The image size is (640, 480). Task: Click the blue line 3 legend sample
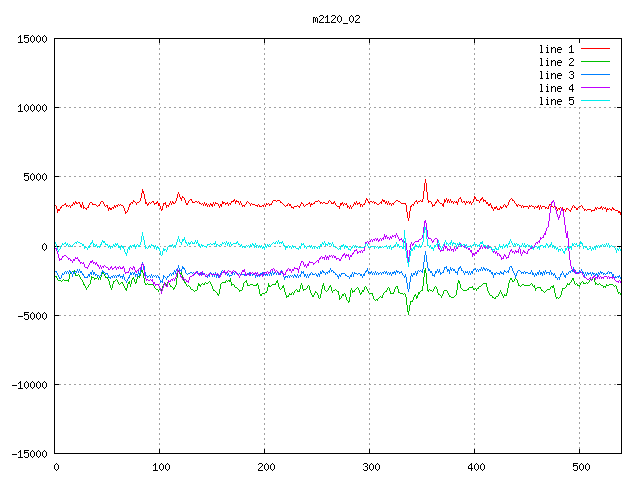pyautogui.click(x=595, y=75)
